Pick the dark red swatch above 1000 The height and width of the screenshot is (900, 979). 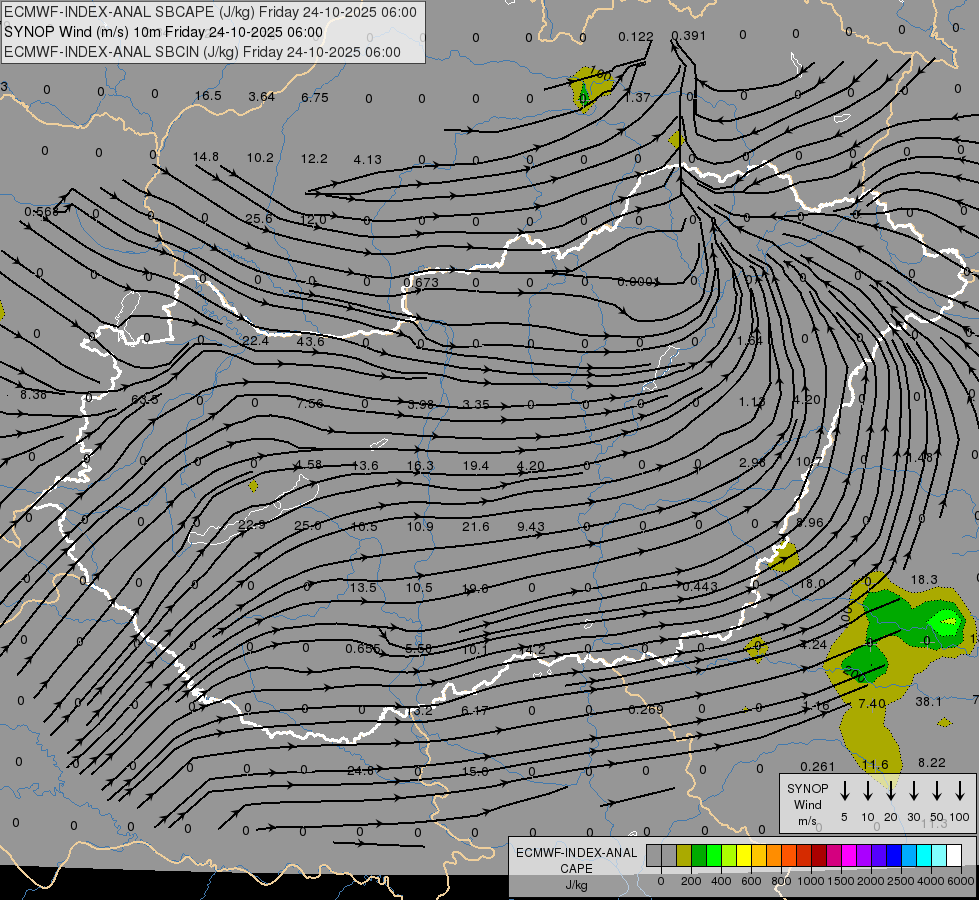click(x=819, y=856)
